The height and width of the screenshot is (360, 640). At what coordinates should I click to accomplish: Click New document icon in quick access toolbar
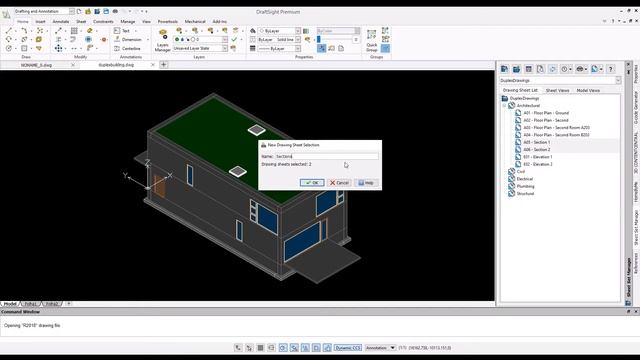point(79,11)
